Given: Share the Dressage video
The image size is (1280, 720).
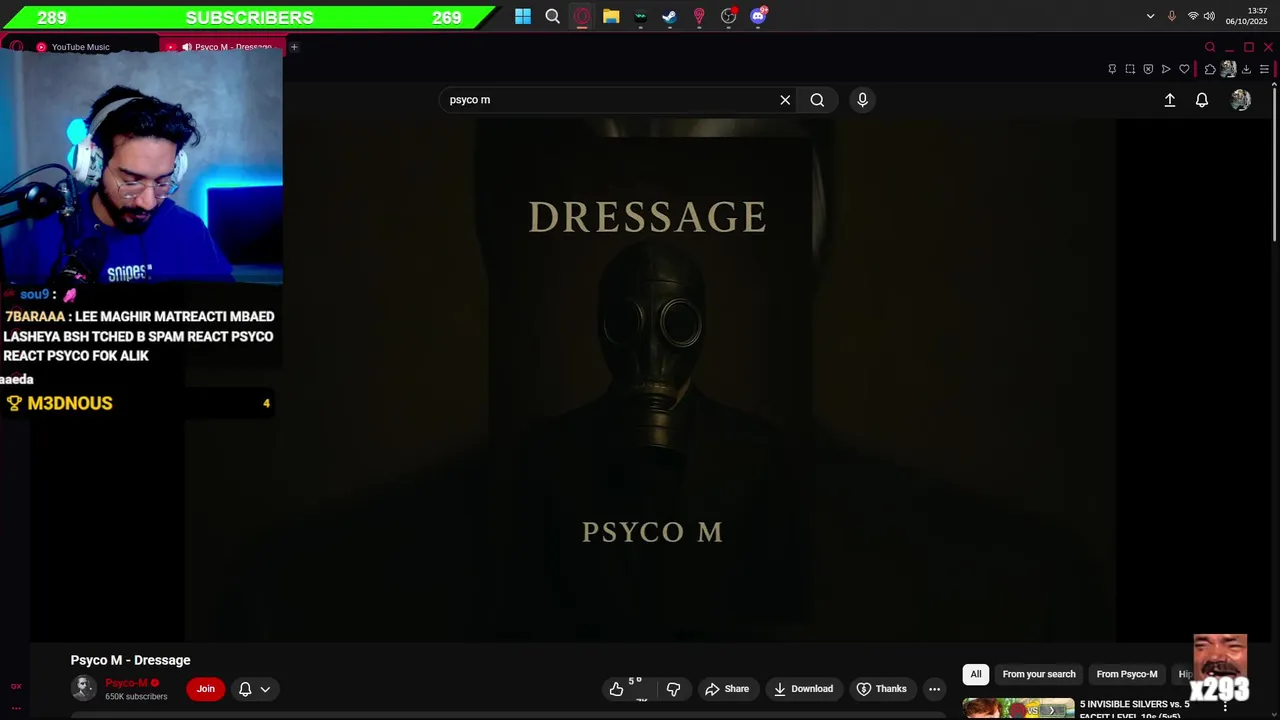Looking at the screenshot, I should (x=727, y=689).
